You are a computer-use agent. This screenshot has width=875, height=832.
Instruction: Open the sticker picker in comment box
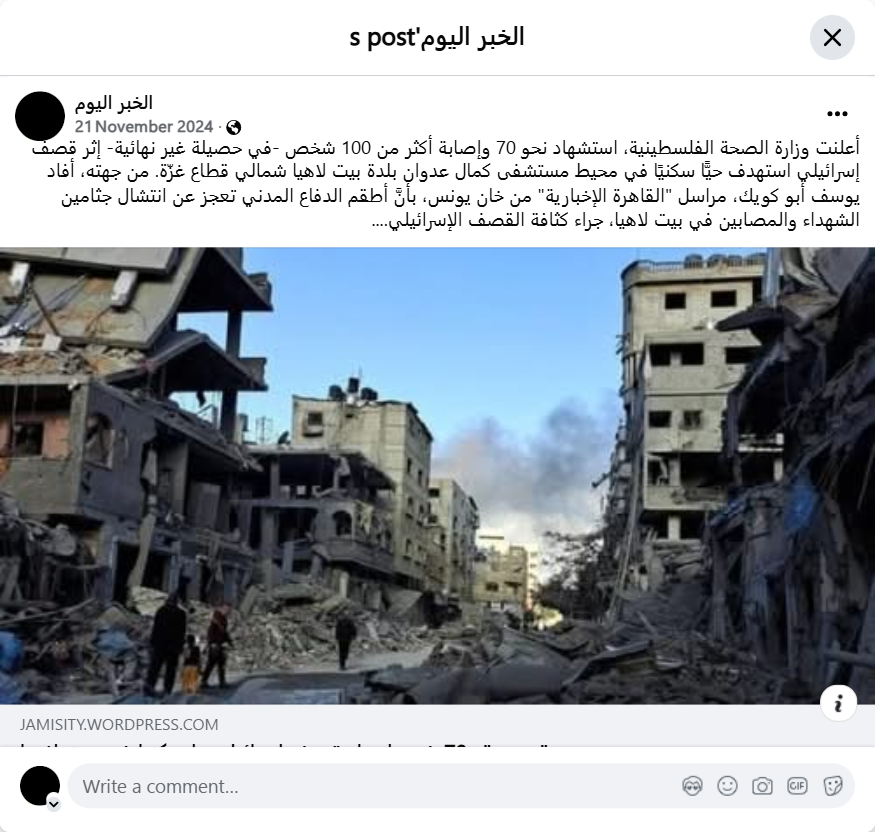click(x=832, y=786)
